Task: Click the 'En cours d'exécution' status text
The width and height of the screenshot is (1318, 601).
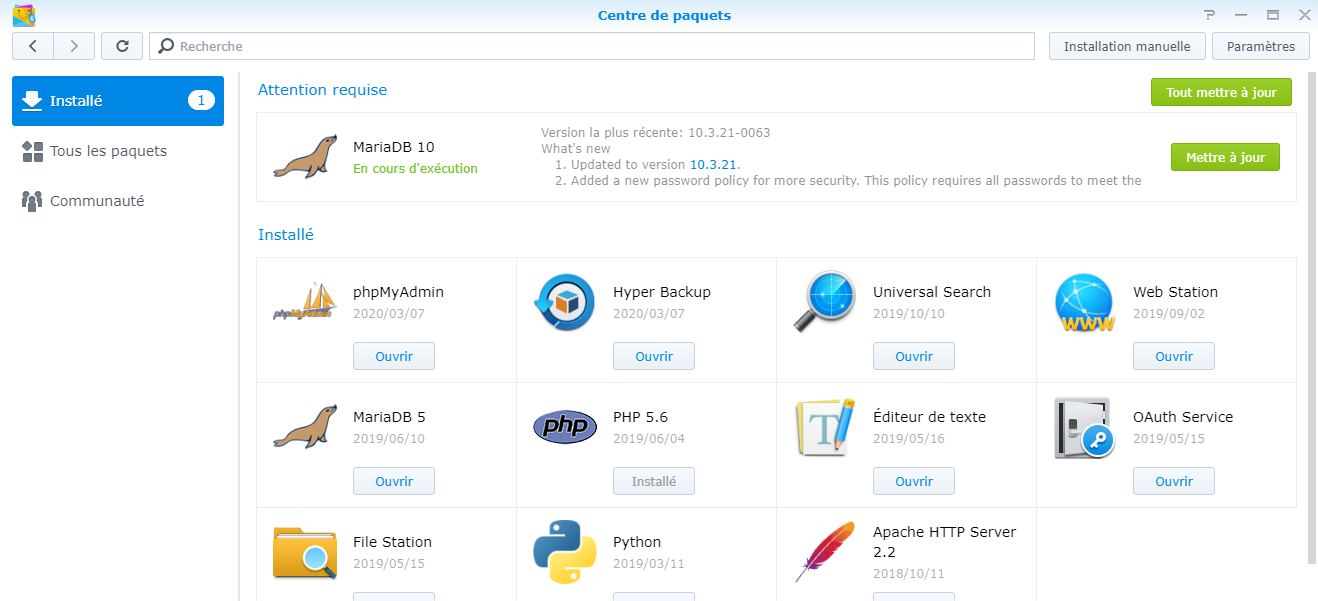Action: tap(415, 169)
